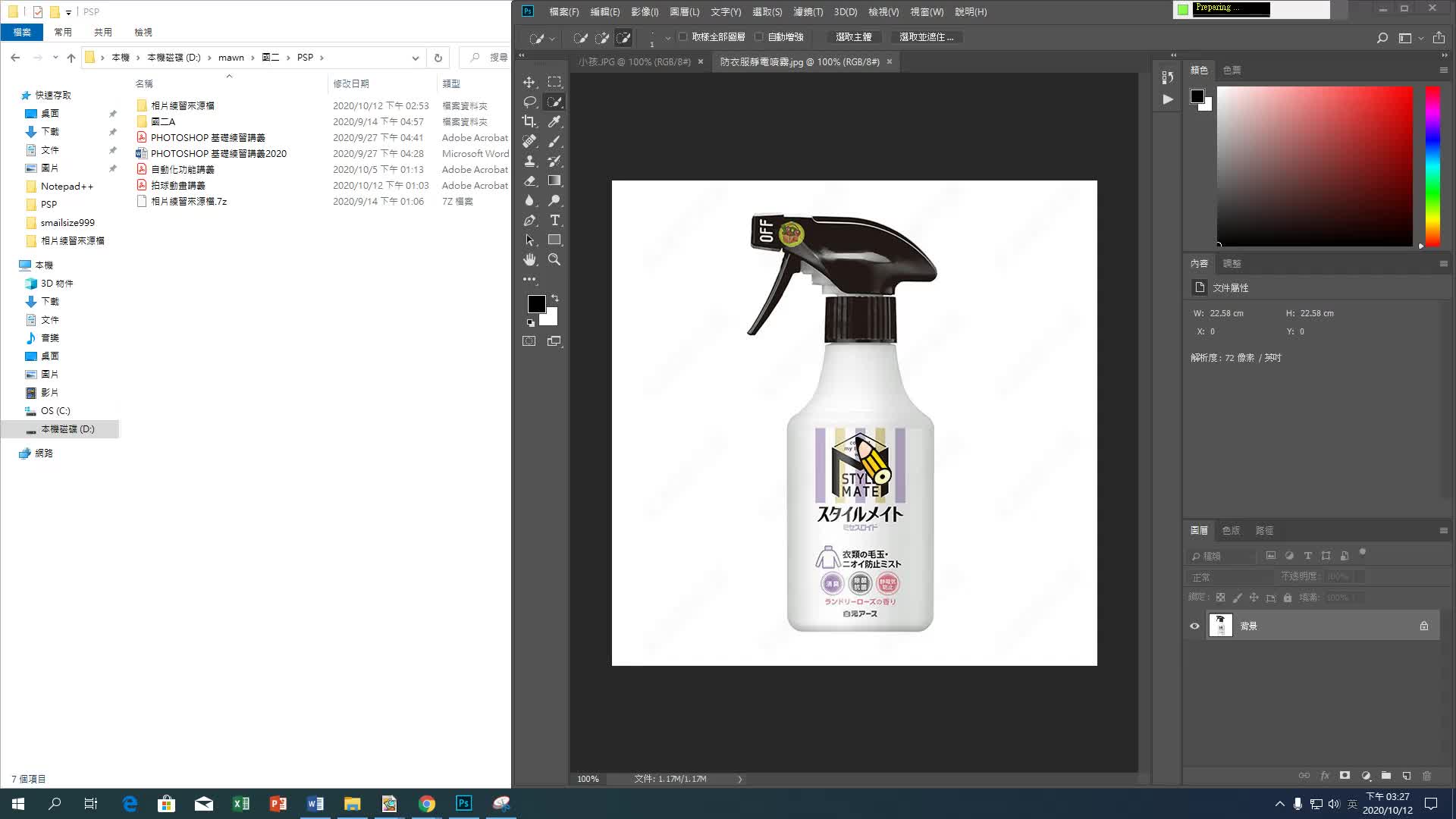Open the History panel icon

pyautogui.click(x=1168, y=77)
